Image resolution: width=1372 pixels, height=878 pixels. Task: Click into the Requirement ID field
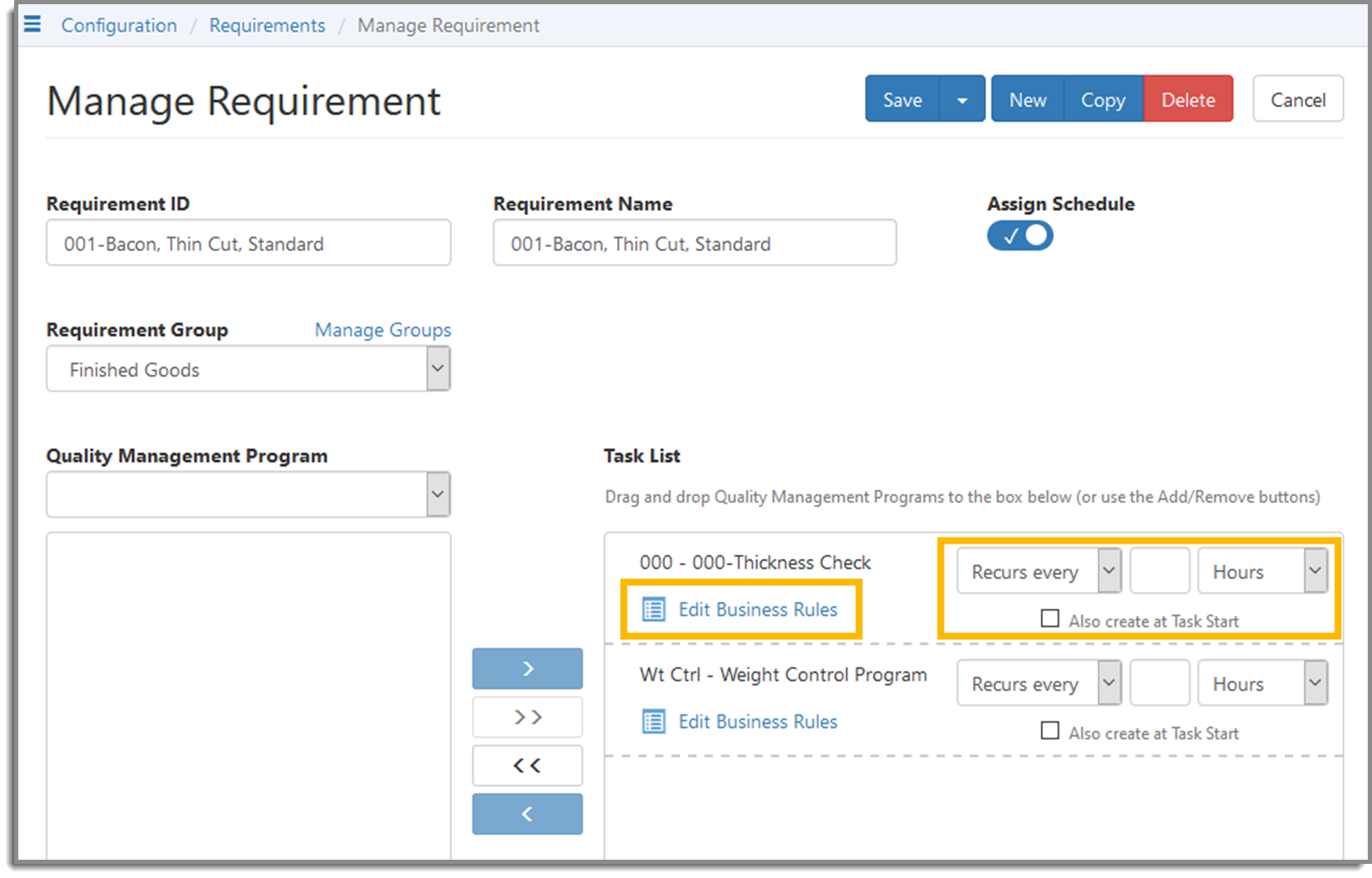248,243
